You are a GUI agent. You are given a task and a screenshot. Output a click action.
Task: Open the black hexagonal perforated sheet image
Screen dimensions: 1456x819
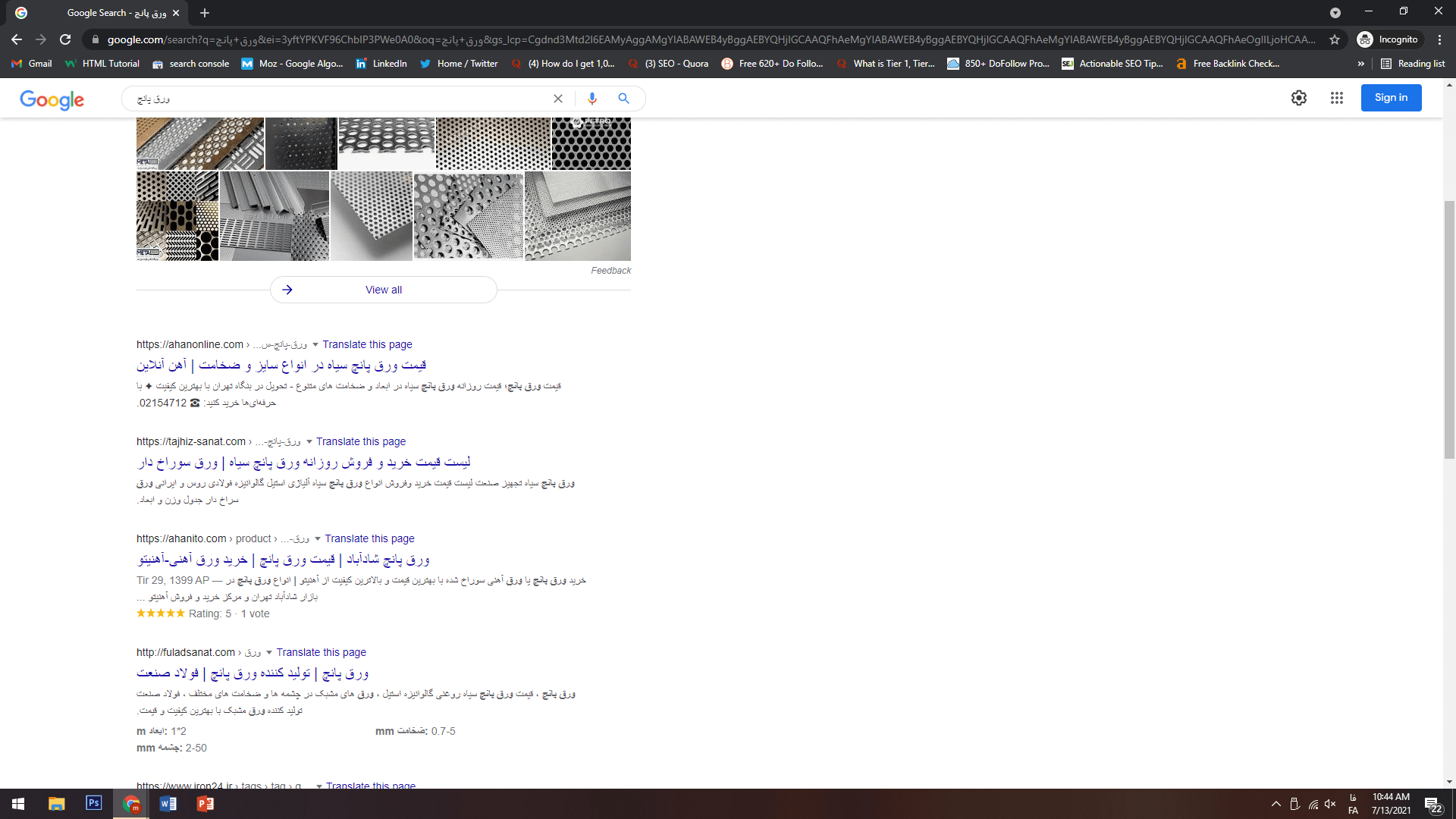(x=591, y=143)
